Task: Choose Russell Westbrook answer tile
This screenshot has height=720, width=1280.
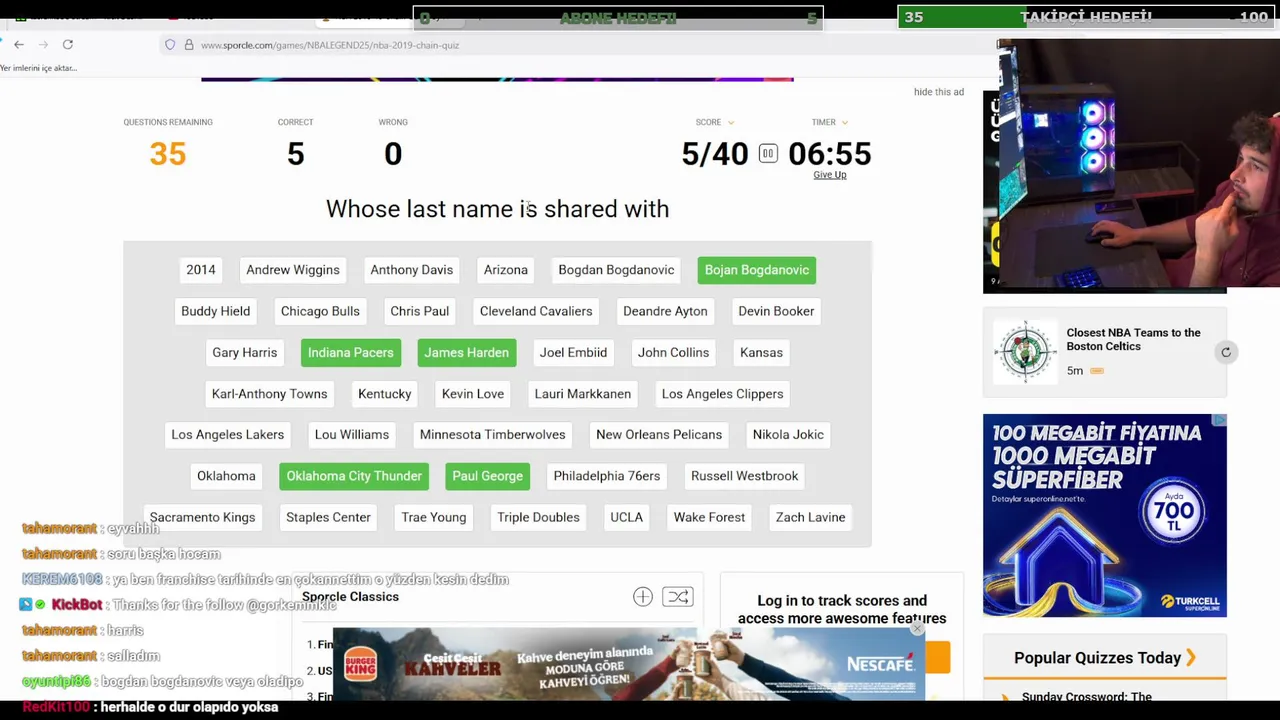Action: pos(745,476)
